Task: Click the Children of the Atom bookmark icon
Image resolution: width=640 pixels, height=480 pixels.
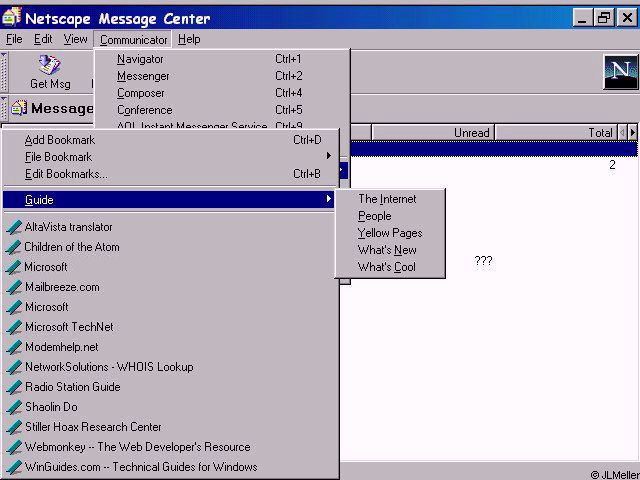Action: point(14,247)
